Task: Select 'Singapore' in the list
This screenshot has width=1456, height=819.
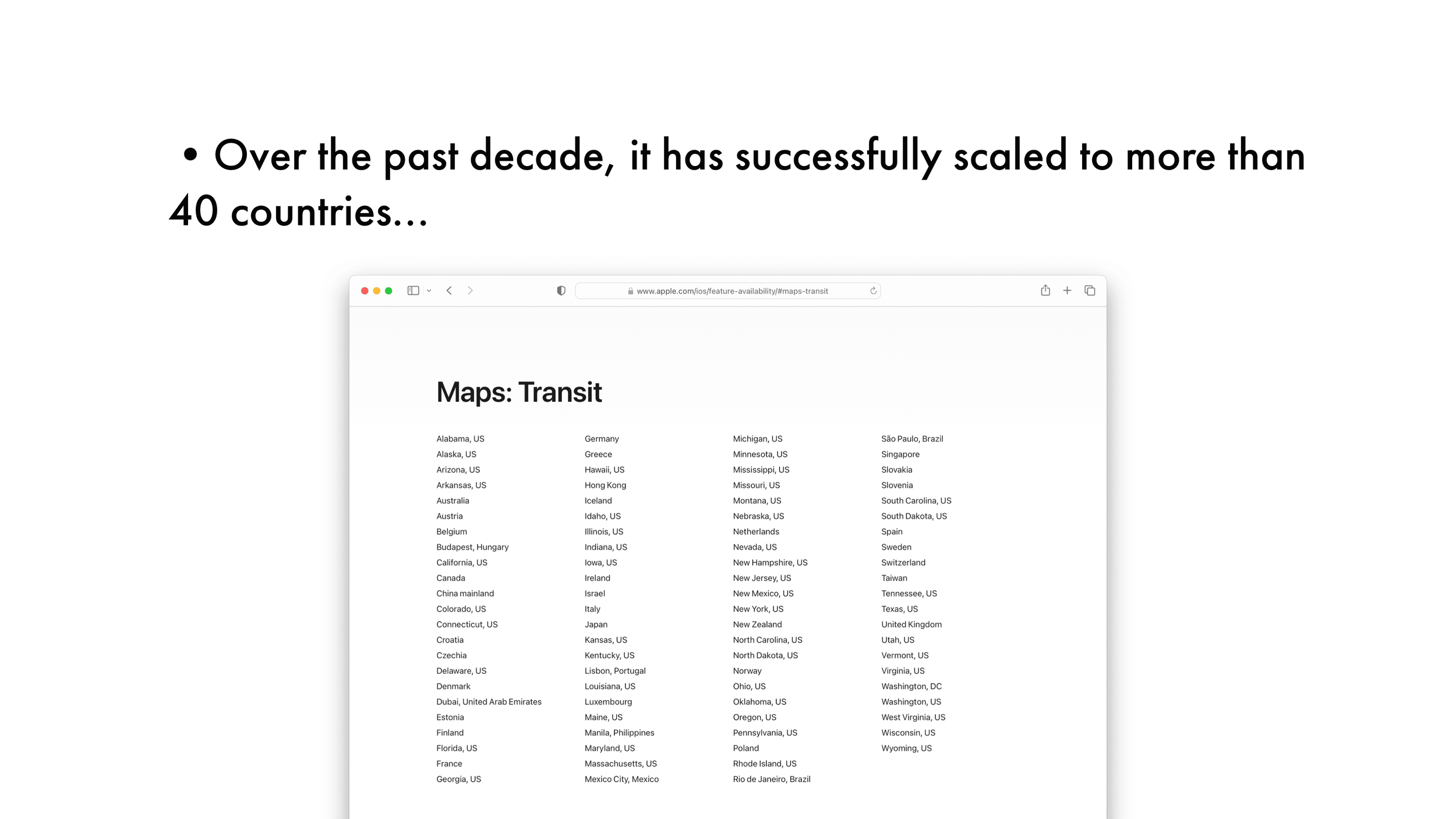Action: coord(900,454)
